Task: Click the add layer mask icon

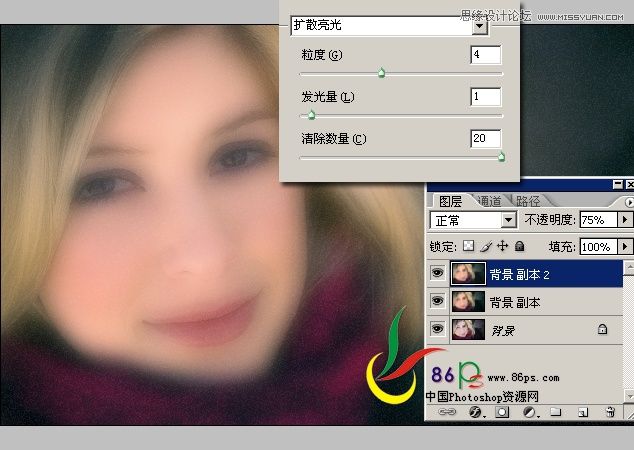Action: click(x=502, y=412)
